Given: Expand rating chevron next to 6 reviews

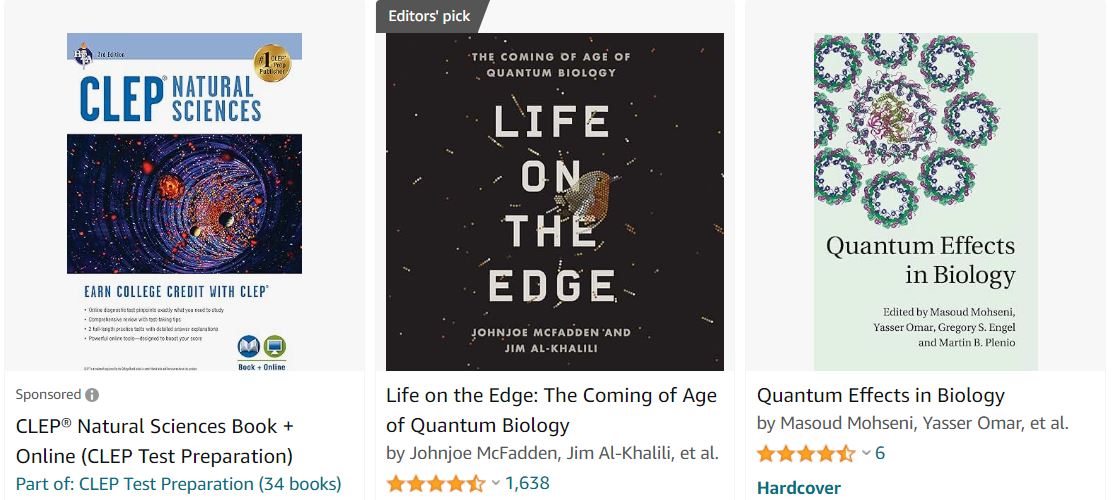Looking at the screenshot, I should pyautogui.click(x=866, y=454).
